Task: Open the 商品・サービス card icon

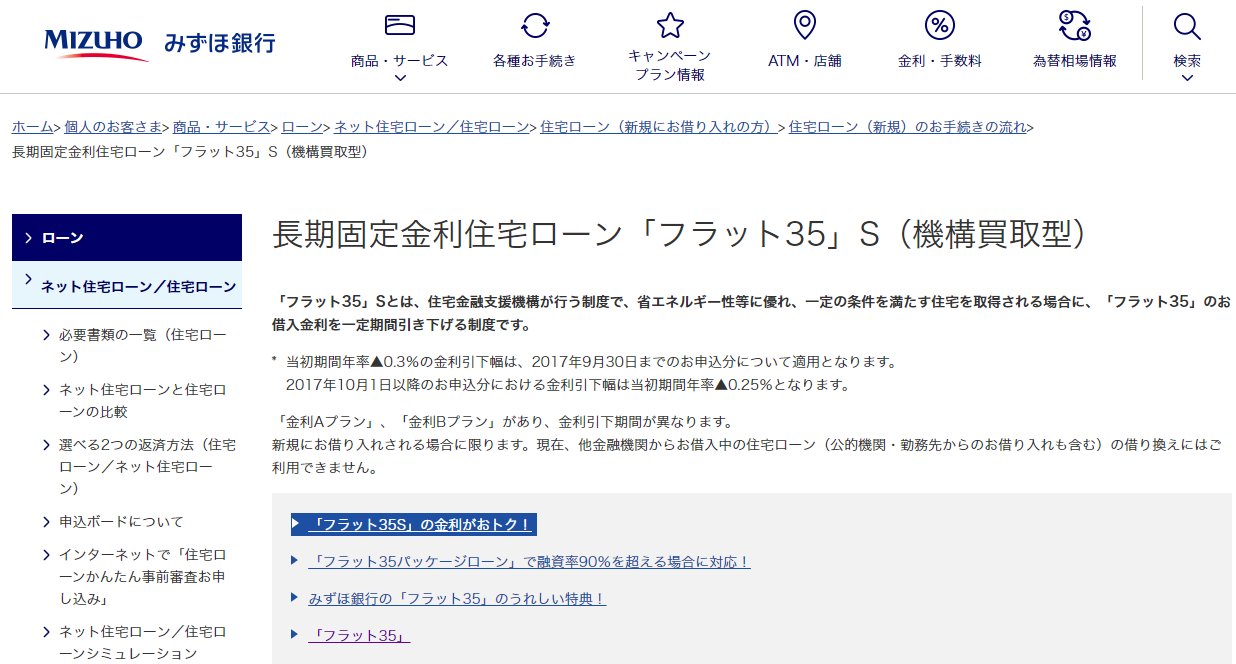Action: click(x=400, y=25)
